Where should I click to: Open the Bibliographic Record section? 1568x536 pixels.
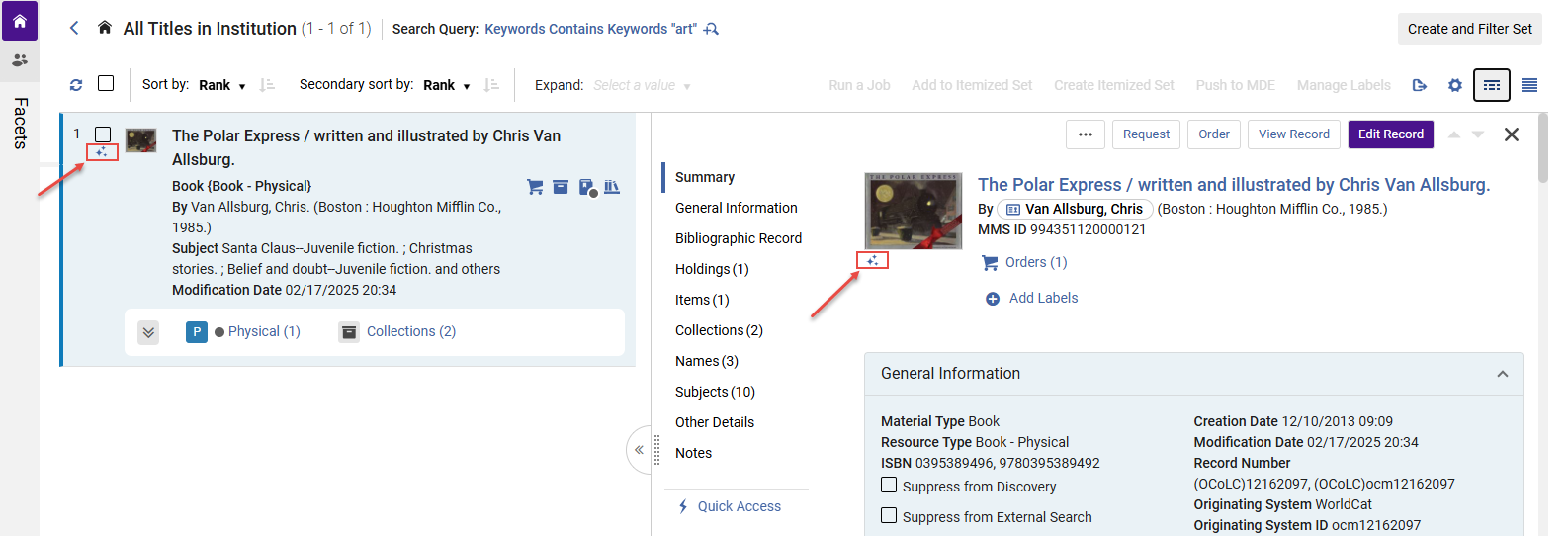click(x=739, y=238)
